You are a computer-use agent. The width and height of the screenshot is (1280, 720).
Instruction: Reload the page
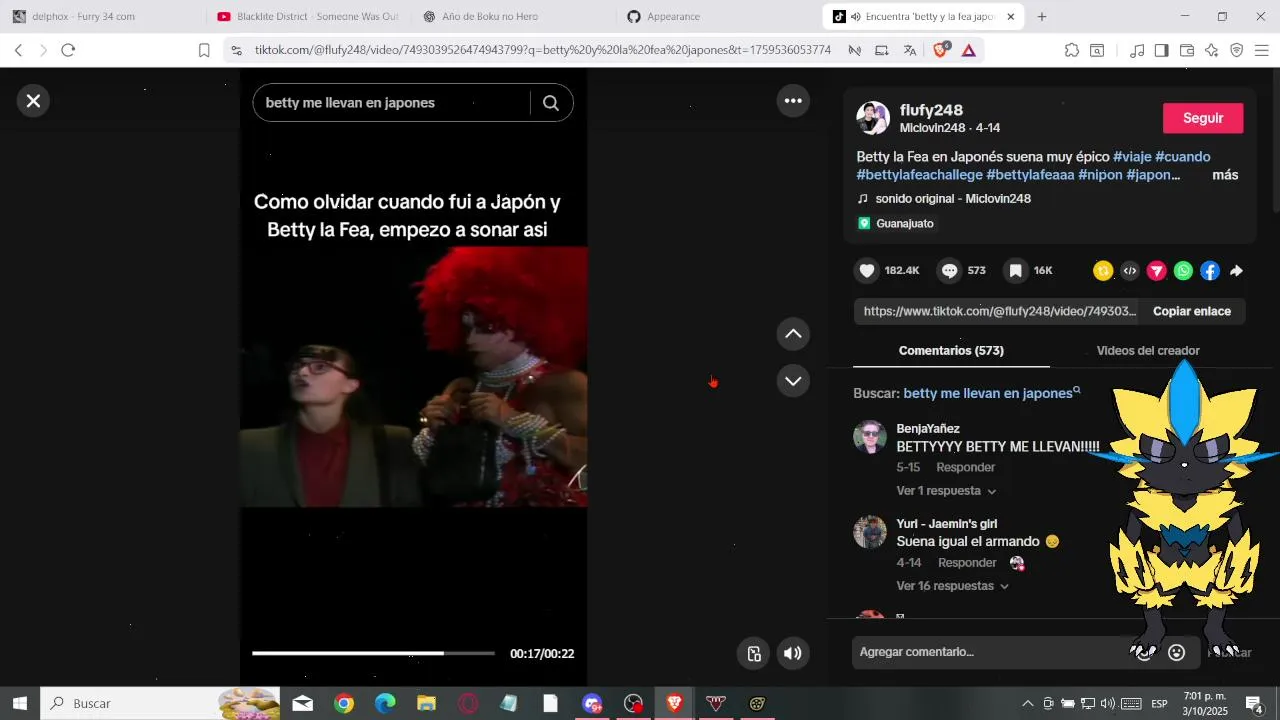coord(68,50)
